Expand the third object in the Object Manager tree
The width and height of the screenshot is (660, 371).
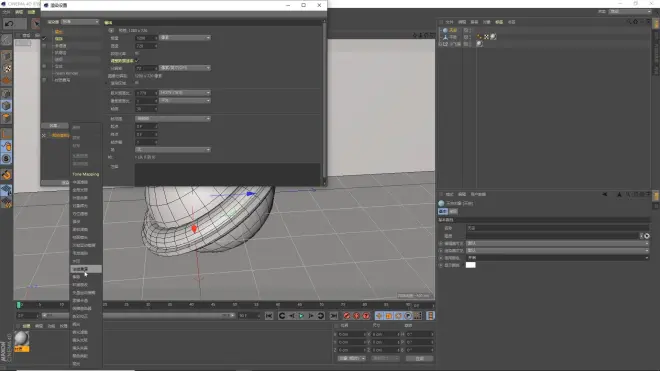pos(441,44)
